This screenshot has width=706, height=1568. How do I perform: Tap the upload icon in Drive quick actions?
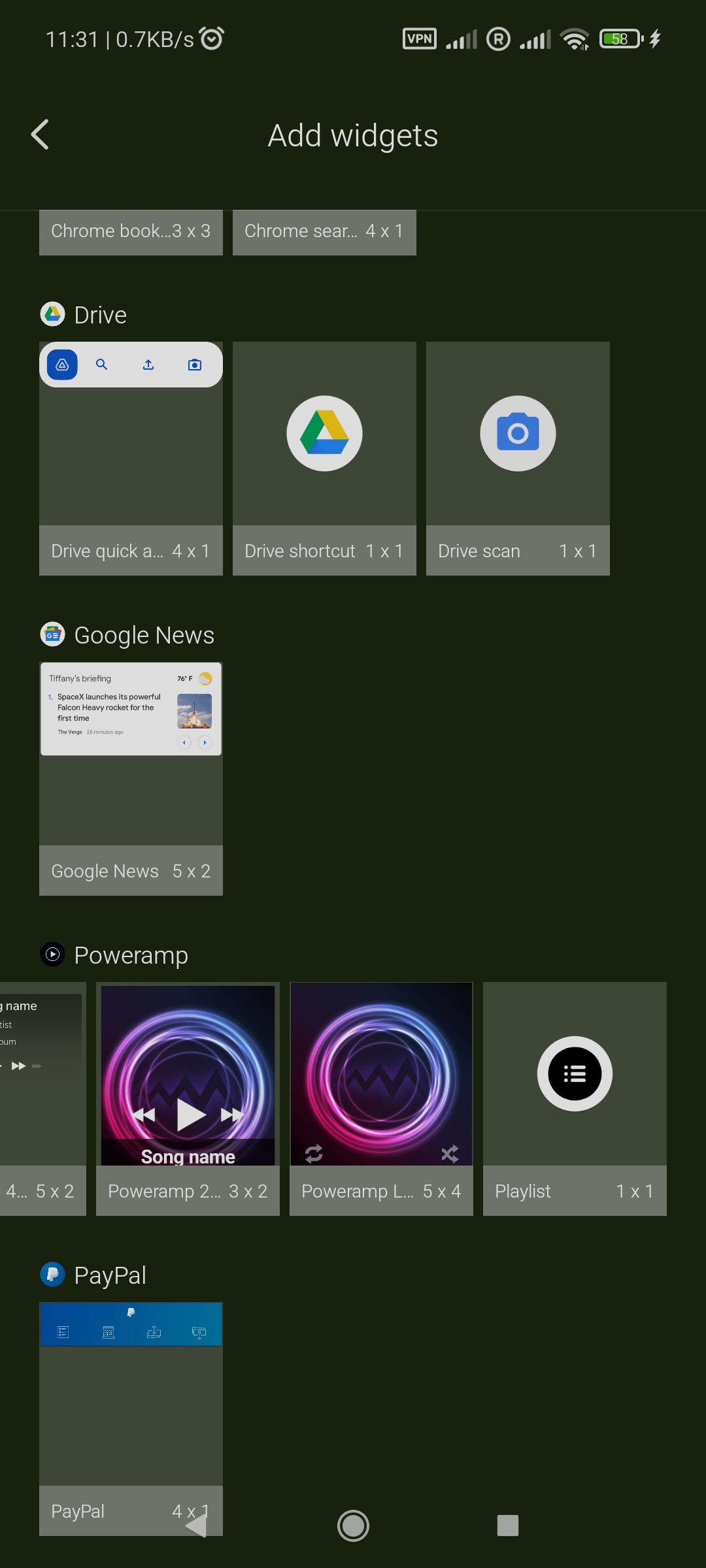tap(148, 365)
